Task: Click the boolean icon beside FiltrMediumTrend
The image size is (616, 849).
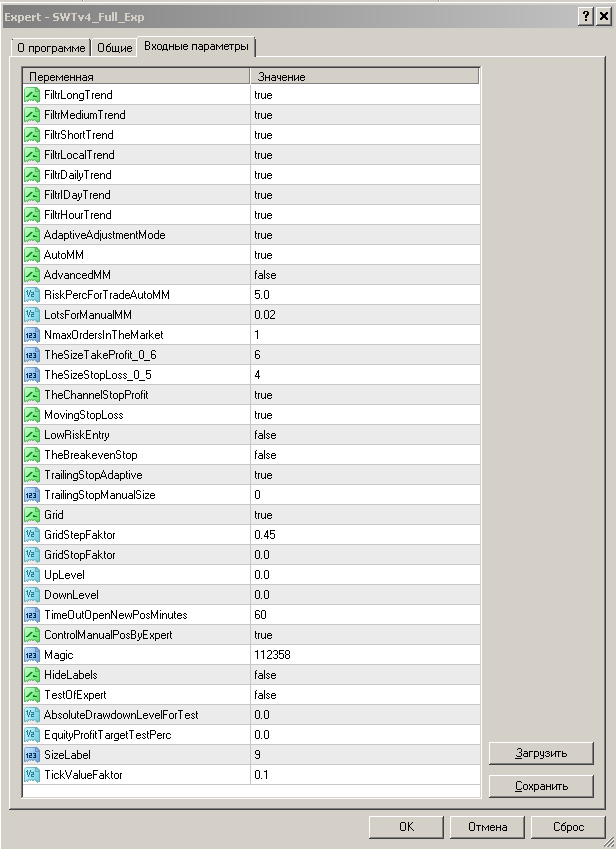Action: [x=32, y=115]
